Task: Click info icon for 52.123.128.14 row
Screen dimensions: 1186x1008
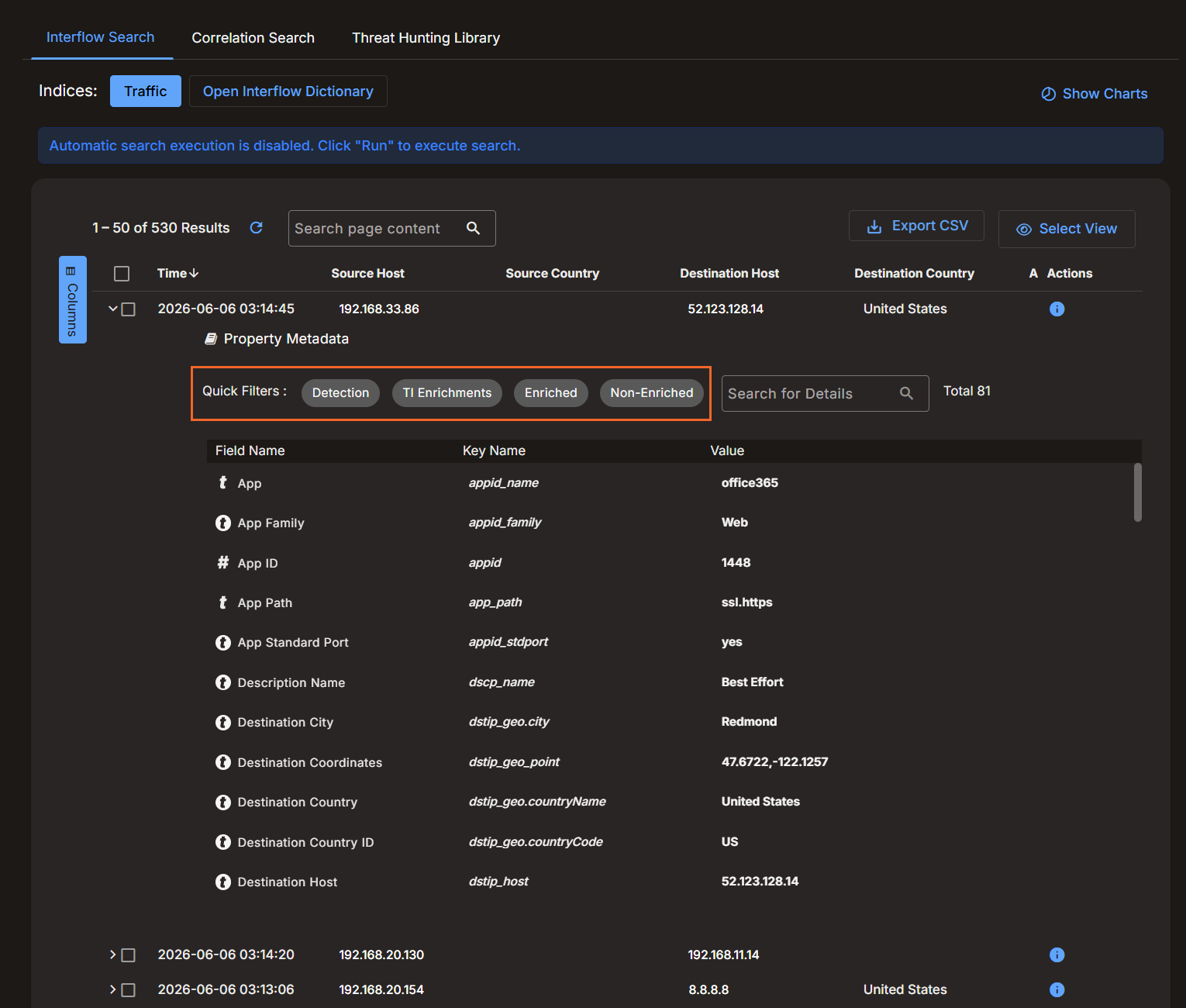Action: tap(1057, 309)
